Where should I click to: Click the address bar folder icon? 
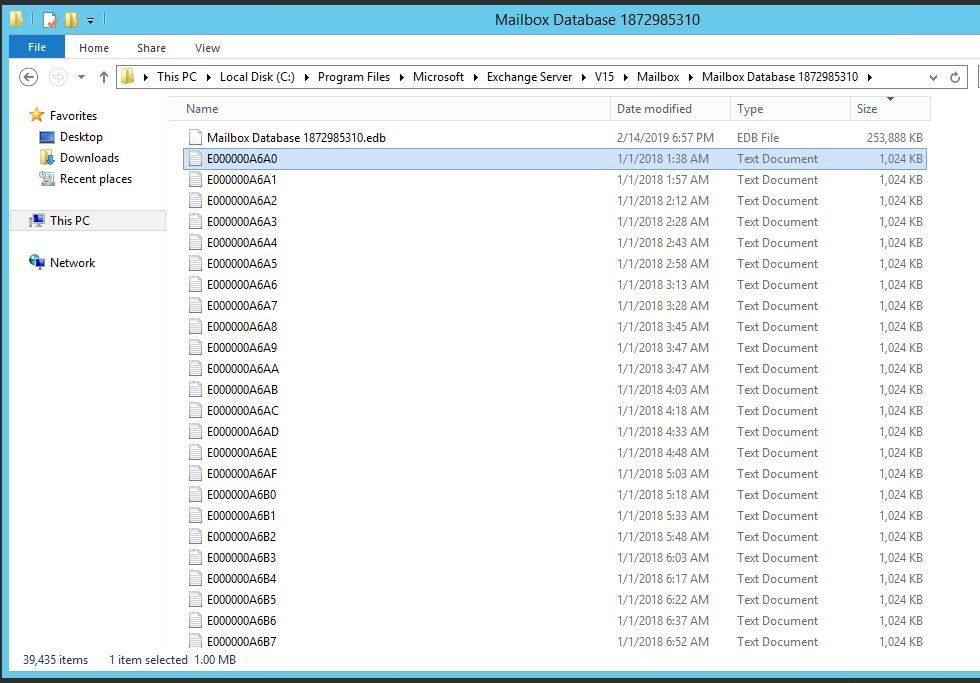(128, 77)
